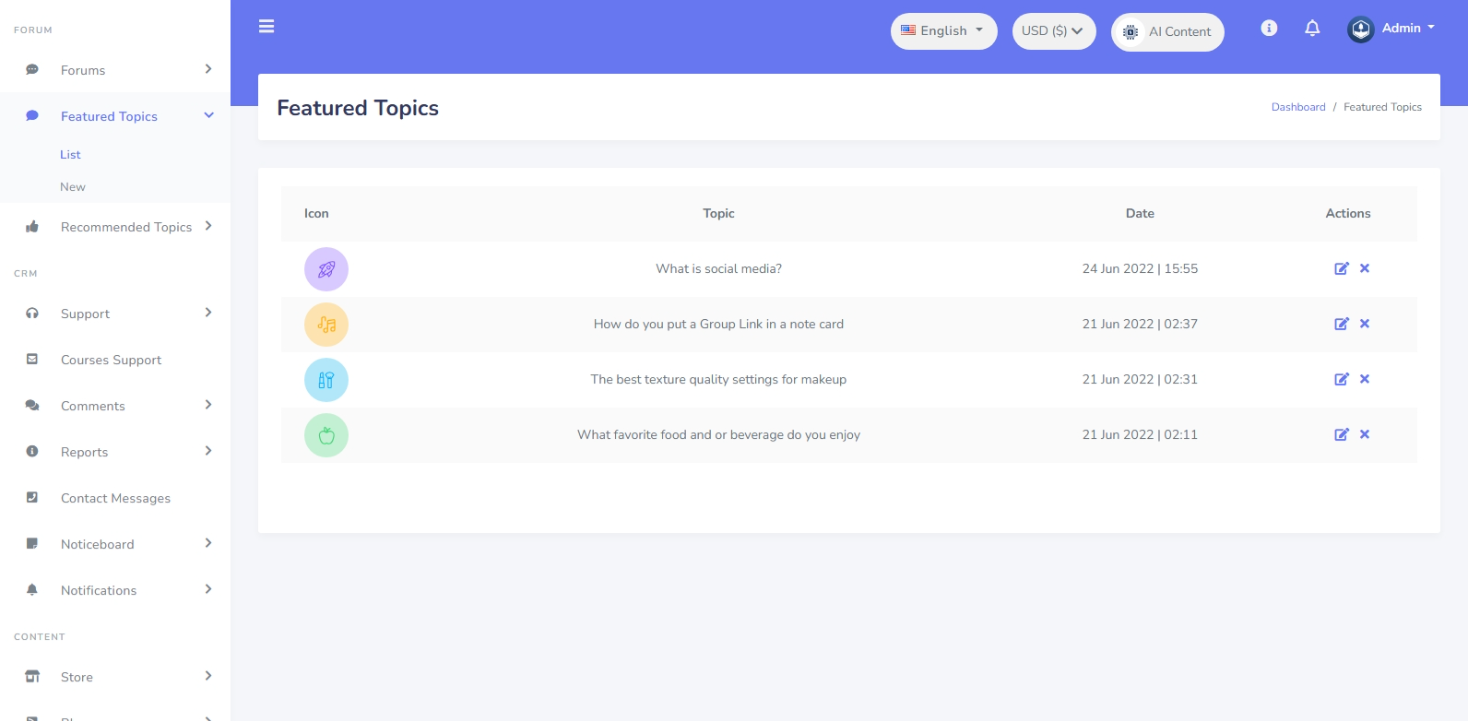Click the date 21 Jun 2022 | 02:11

click(1140, 435)
